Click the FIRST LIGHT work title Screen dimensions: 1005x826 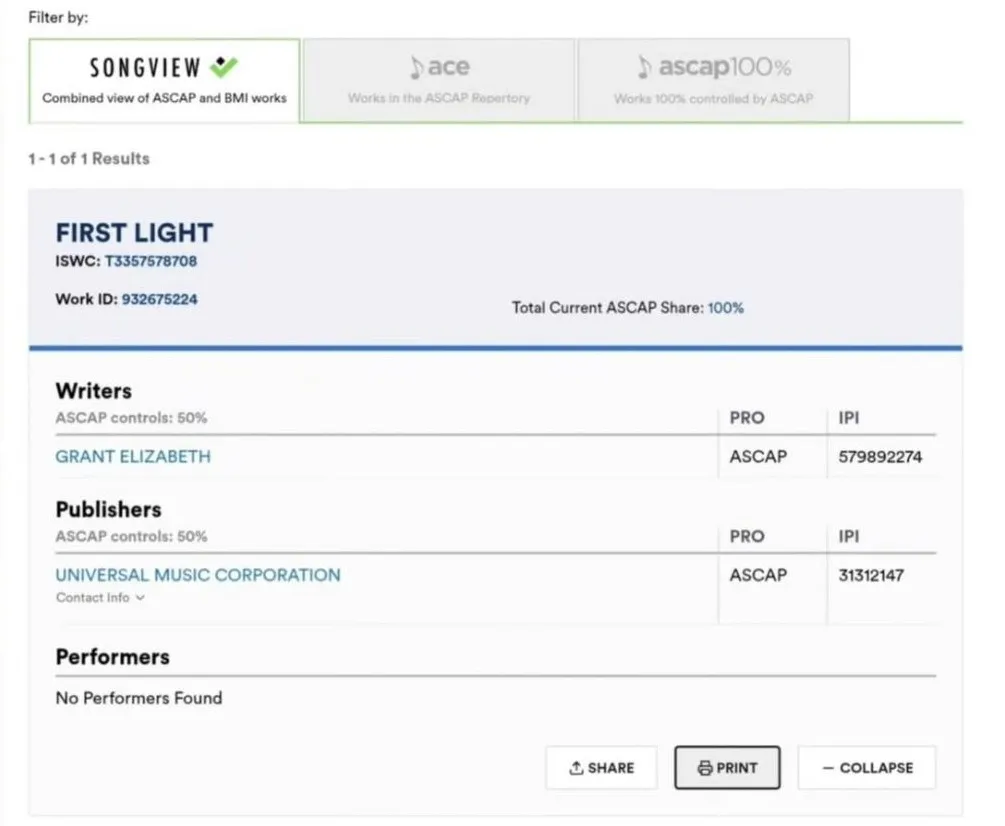(x=135, y=233)
